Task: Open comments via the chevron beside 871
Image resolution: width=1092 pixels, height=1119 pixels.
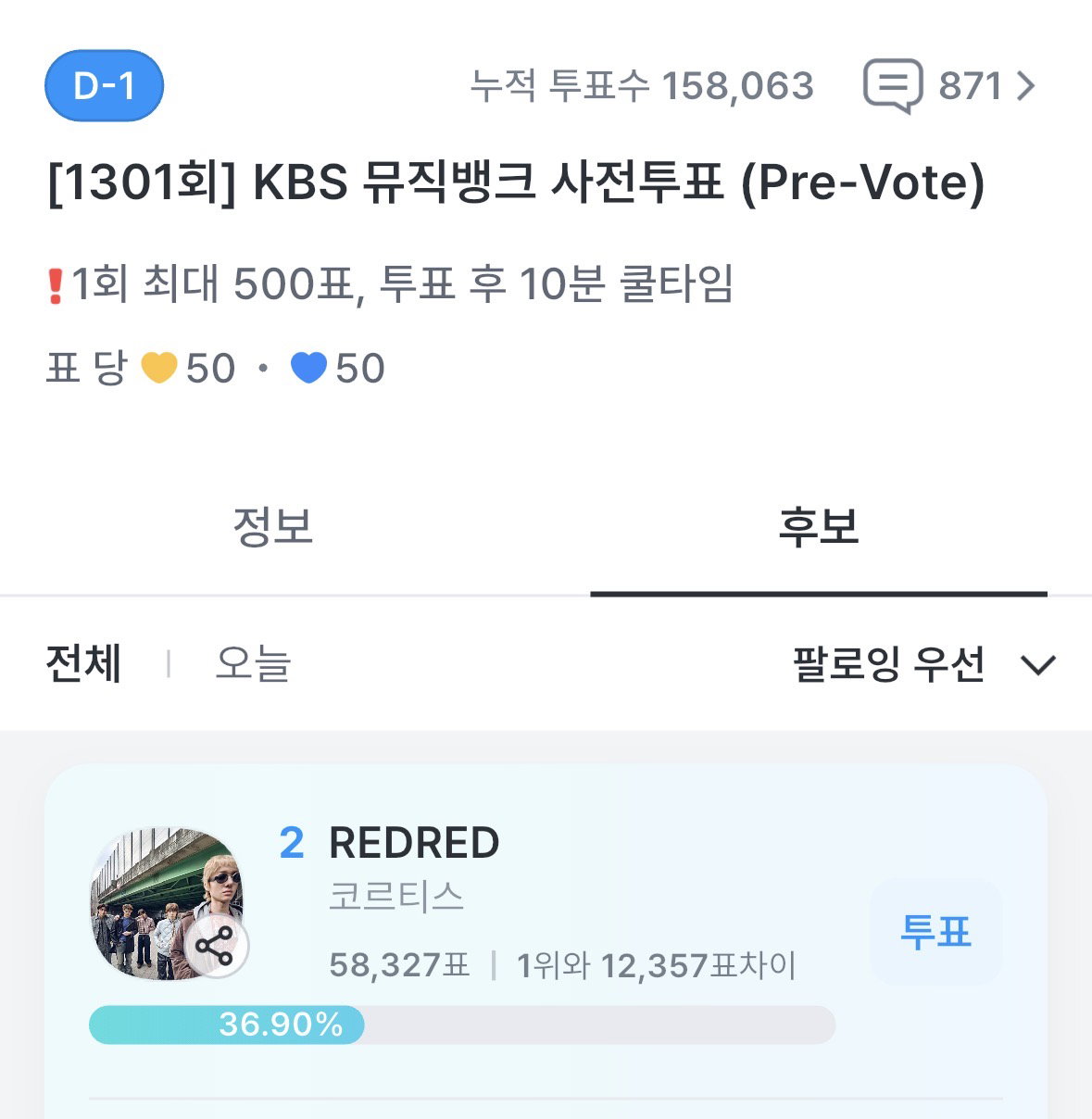Action: click(1025, 86)
